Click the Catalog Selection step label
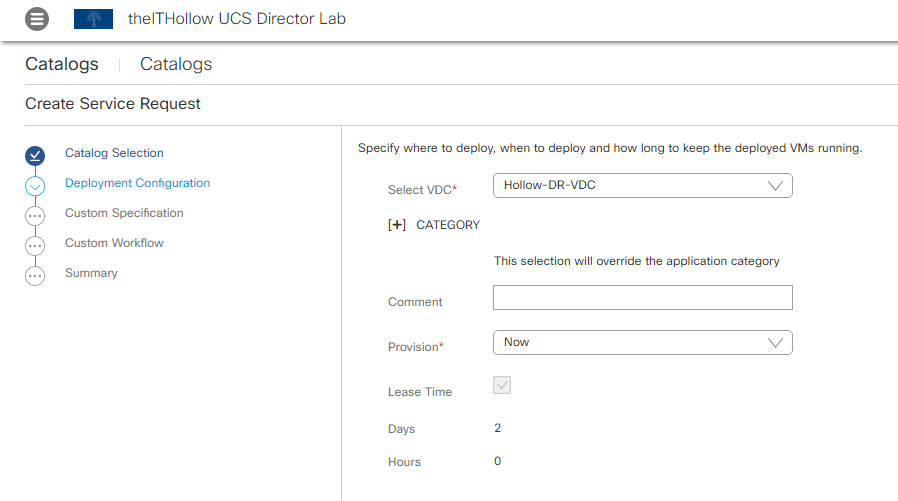 (x=114, y=153)
